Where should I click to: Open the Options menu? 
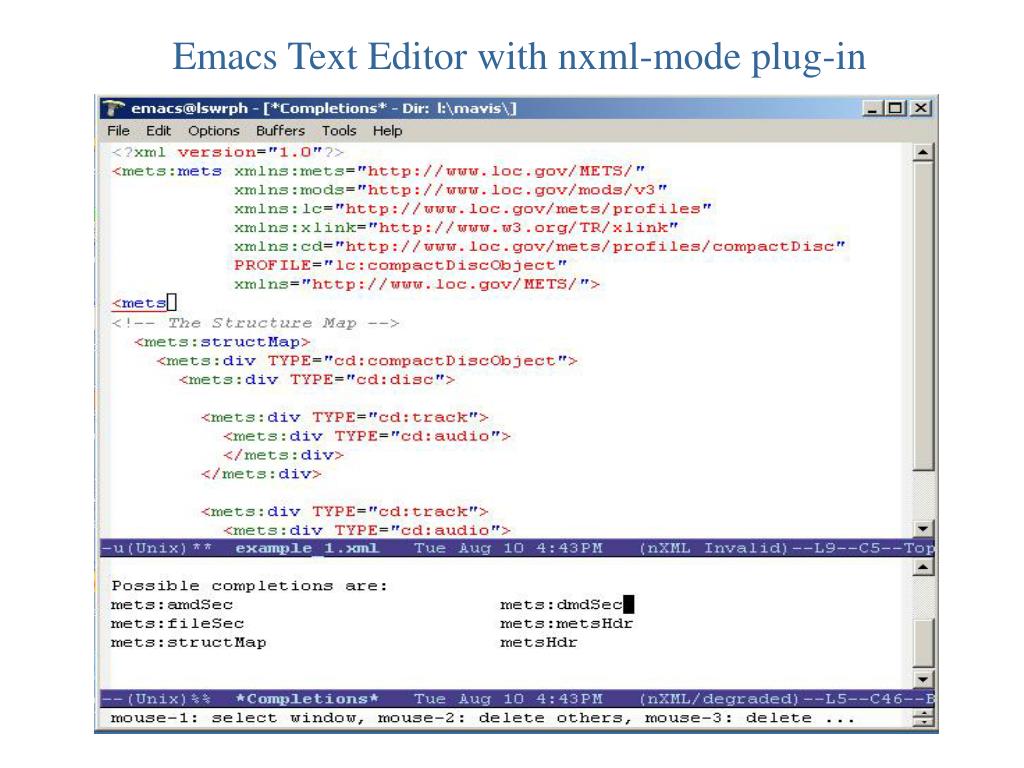(x=214, y=131)
